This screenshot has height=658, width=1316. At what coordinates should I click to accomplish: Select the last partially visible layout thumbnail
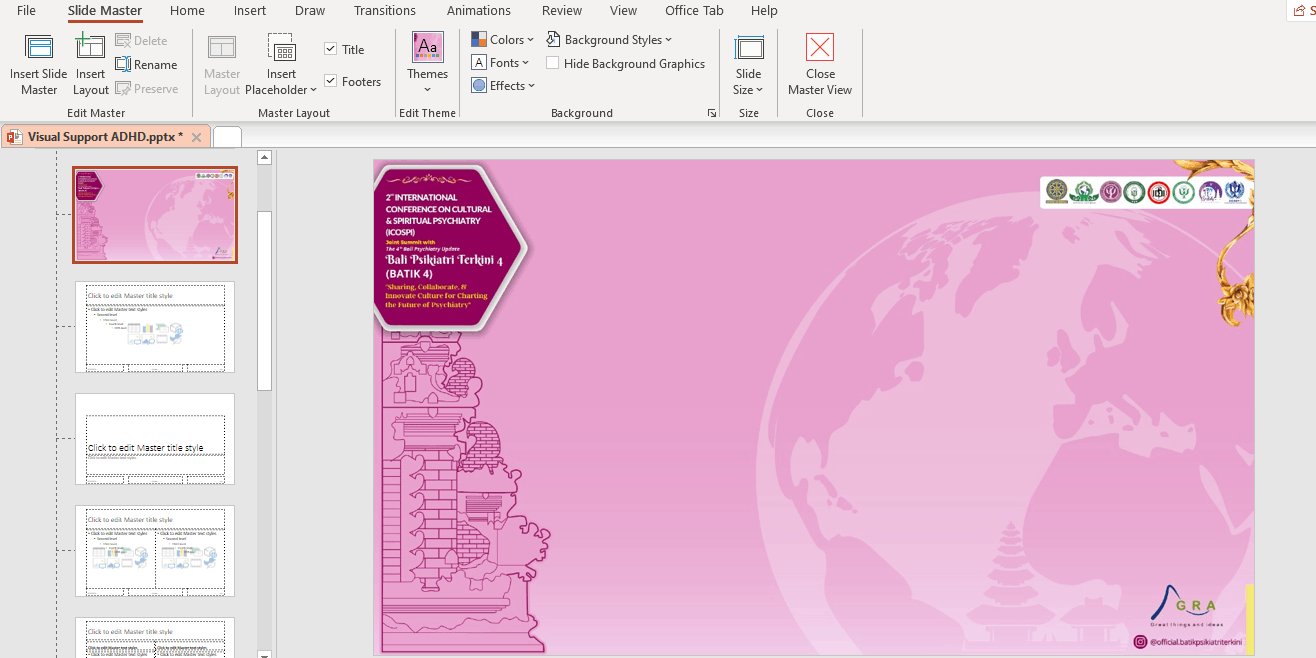pos(155,638)
